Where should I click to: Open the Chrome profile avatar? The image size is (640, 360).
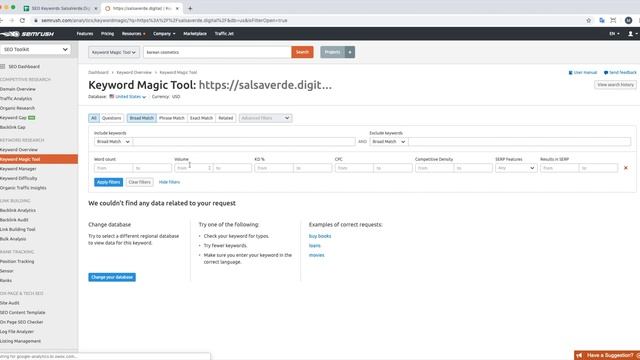pos(628,20)
